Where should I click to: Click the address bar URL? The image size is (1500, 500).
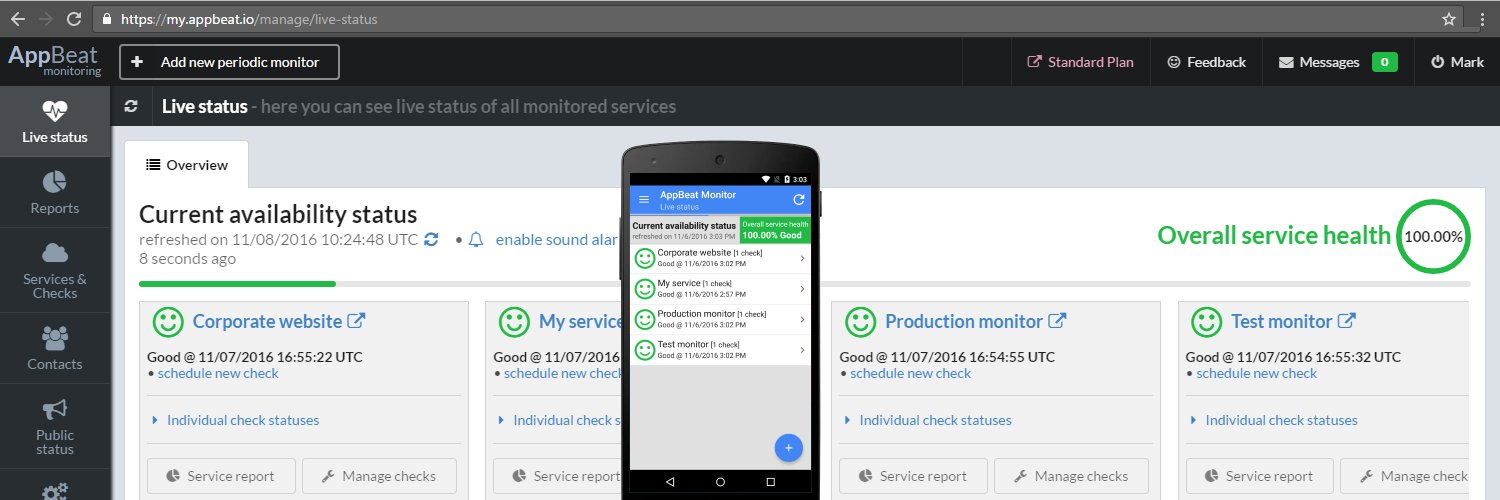249,19
